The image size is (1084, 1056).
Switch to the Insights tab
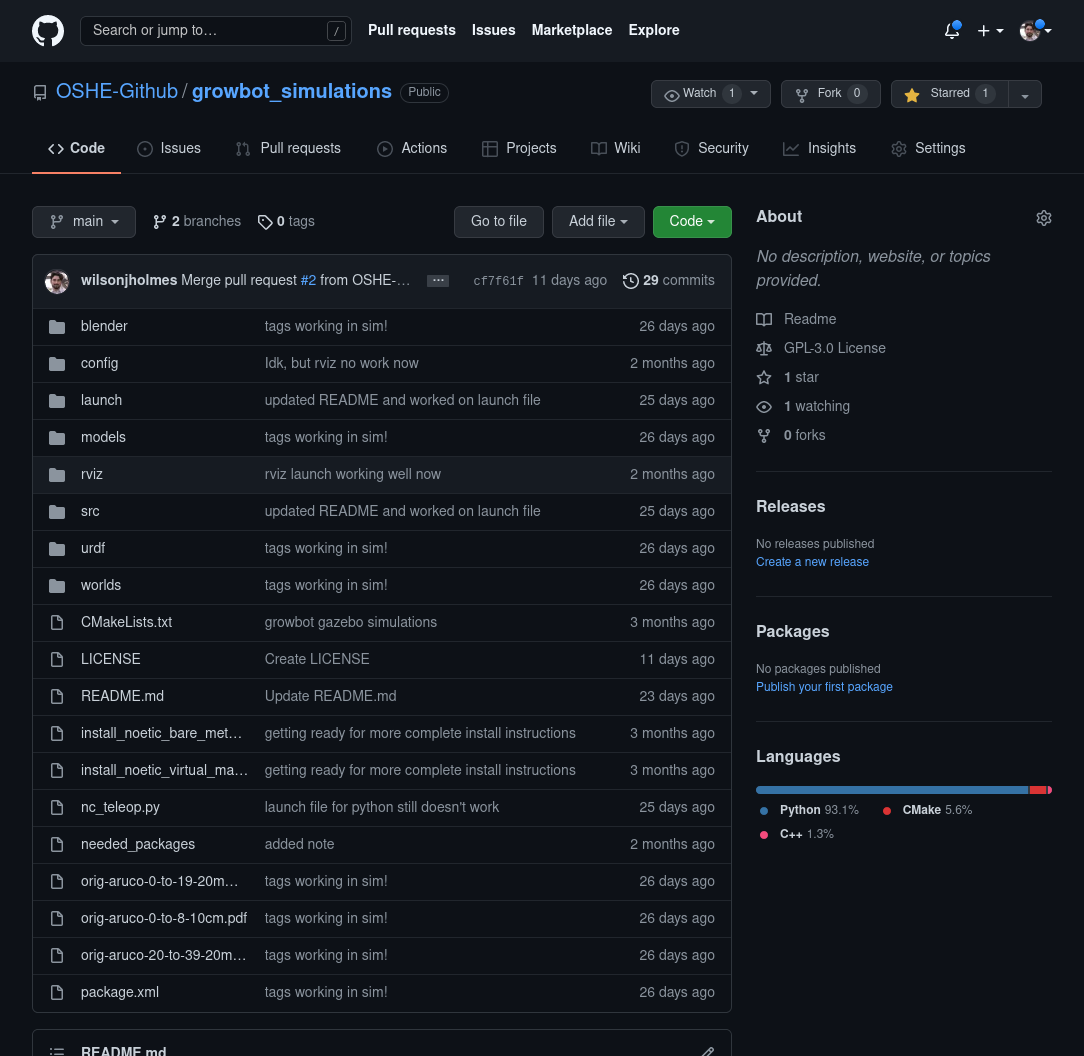819,149
